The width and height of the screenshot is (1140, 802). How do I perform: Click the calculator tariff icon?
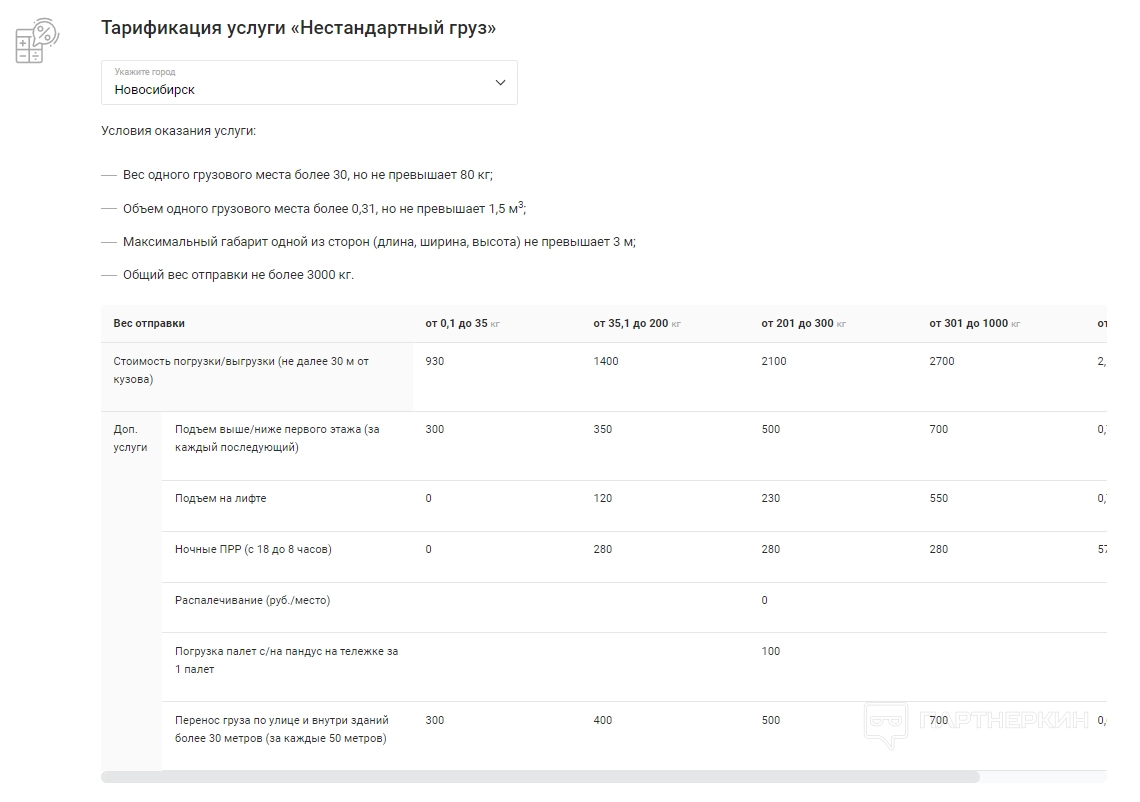click(x=37, y=42)
